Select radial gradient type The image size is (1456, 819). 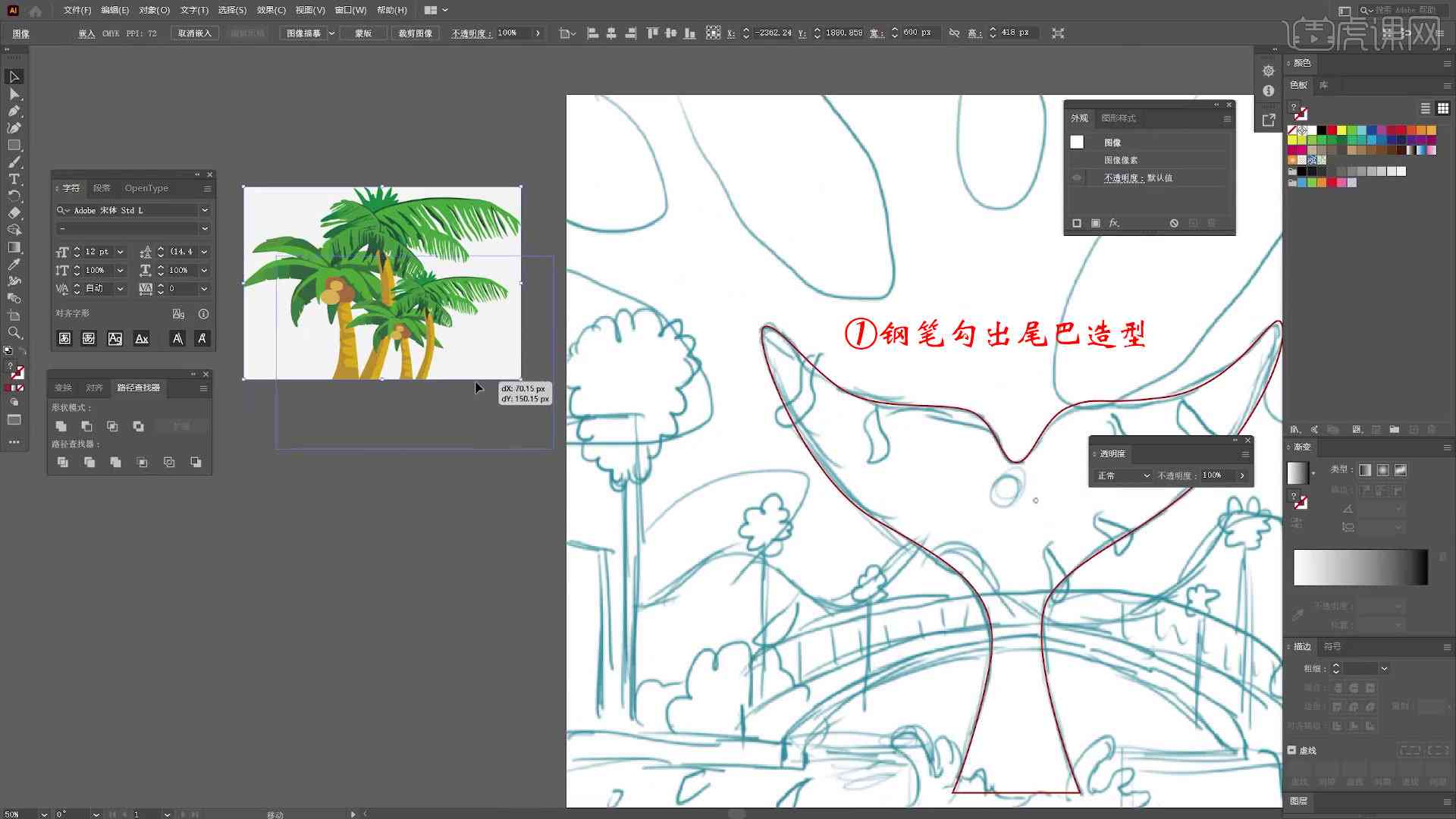click(x=1383, y=470)
